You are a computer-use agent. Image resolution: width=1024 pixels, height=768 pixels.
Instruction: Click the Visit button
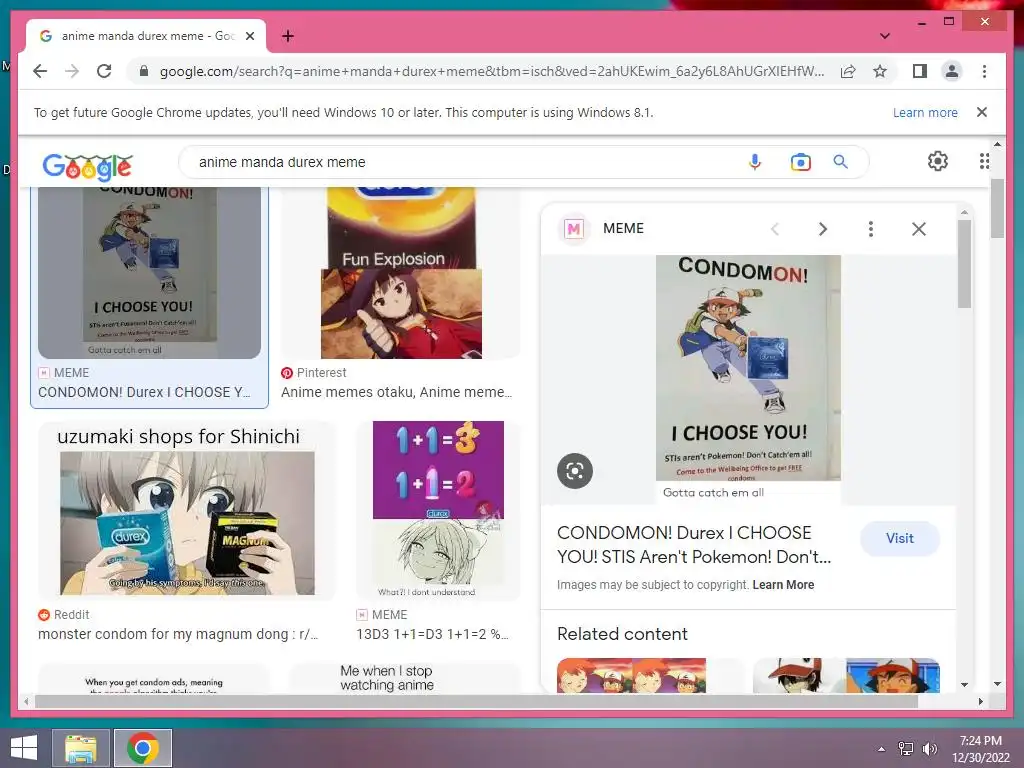click(x=899, y=538)
